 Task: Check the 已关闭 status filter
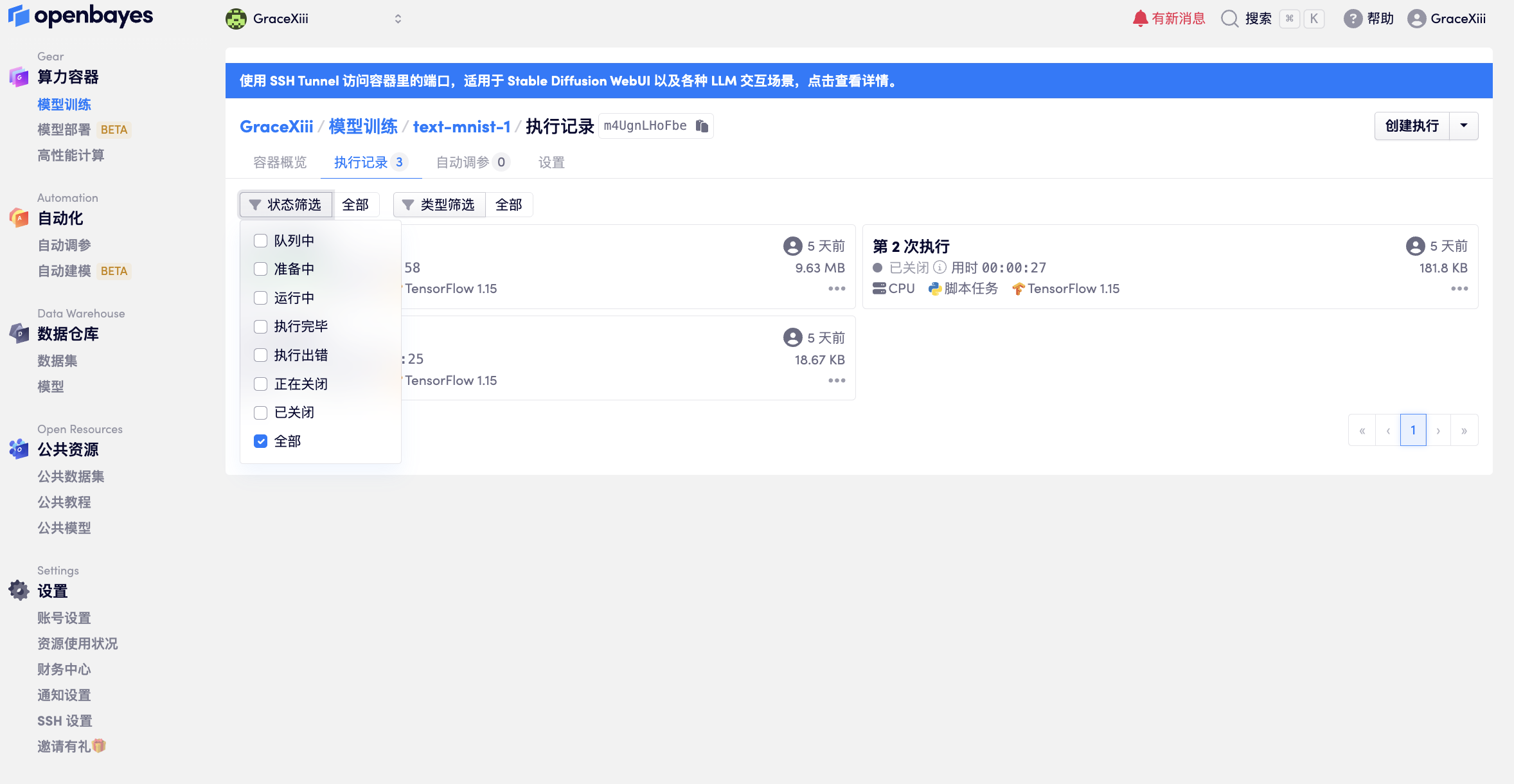click(261, 412)
